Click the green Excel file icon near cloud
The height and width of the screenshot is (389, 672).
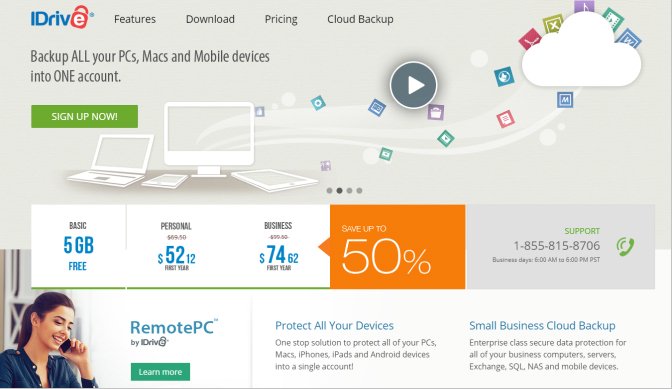pyautogui.click(x=553, y=24)
